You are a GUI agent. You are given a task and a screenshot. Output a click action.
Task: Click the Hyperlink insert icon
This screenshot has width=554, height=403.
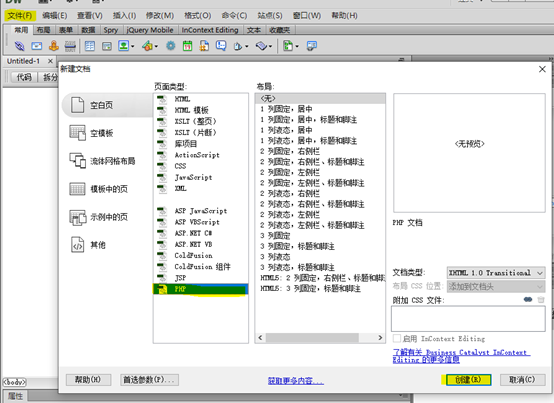coord(19,46)
